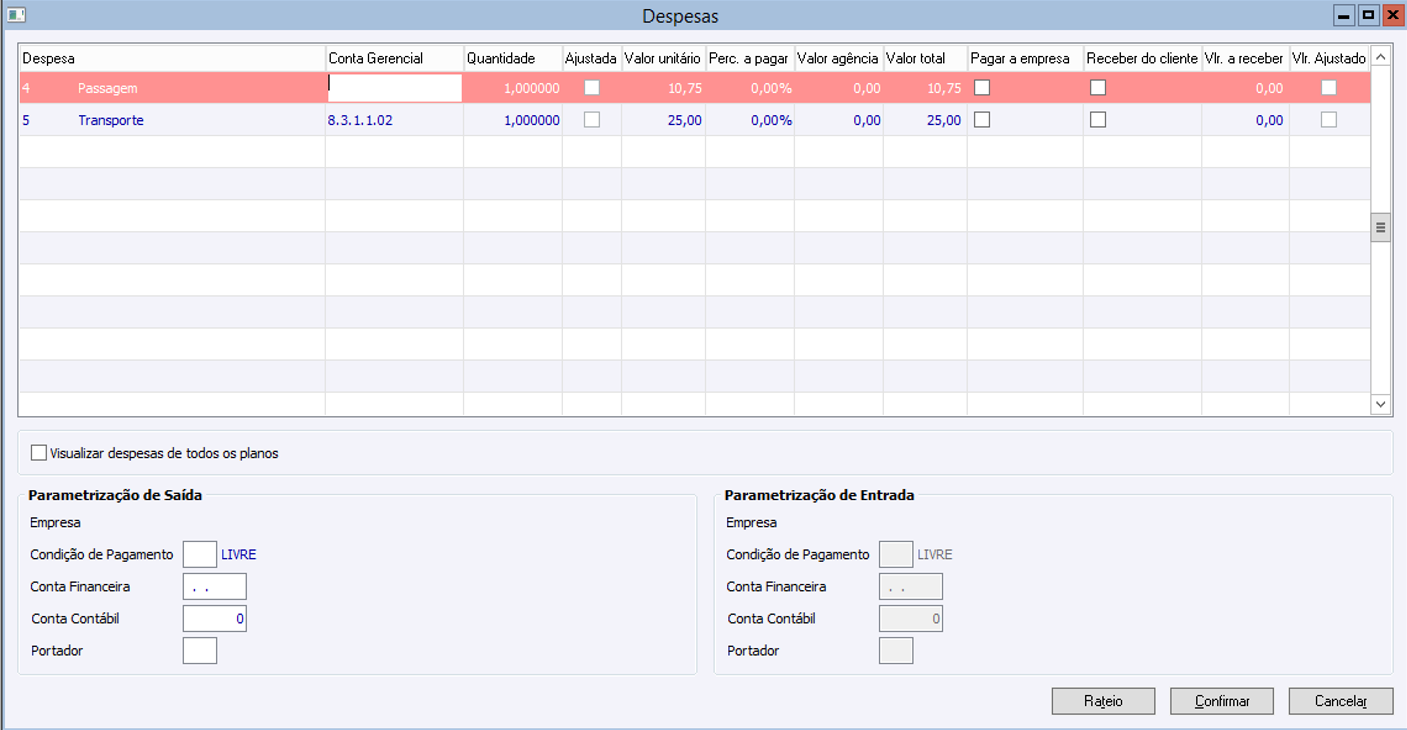Click Passagem Vlr. a receber 0,00
The image size is (1407, 730).
point(1270,88)
